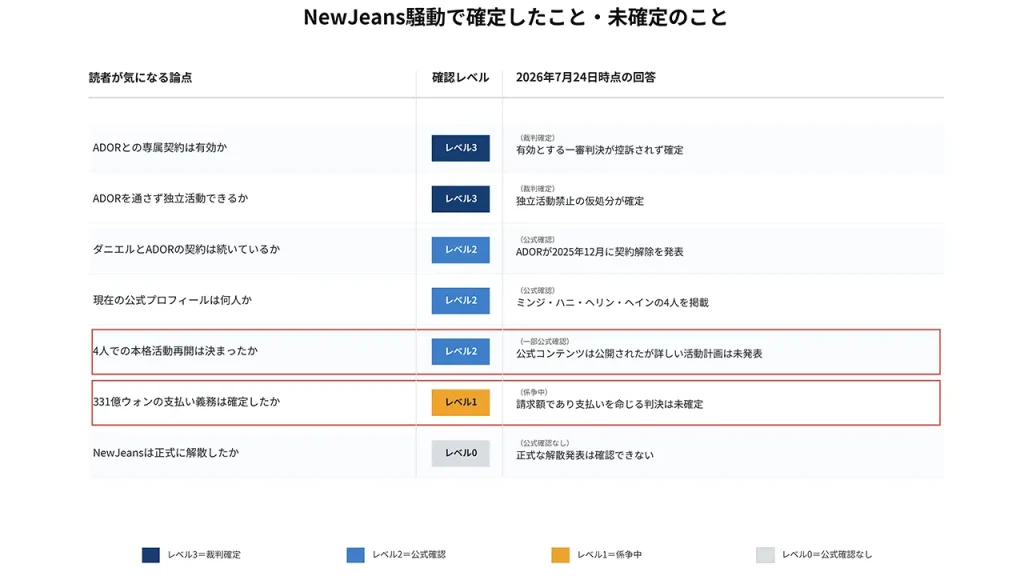1024x576 pixels.
Task: Select row text NewJeansは正式に解散したか
Action: coord(166,453)
